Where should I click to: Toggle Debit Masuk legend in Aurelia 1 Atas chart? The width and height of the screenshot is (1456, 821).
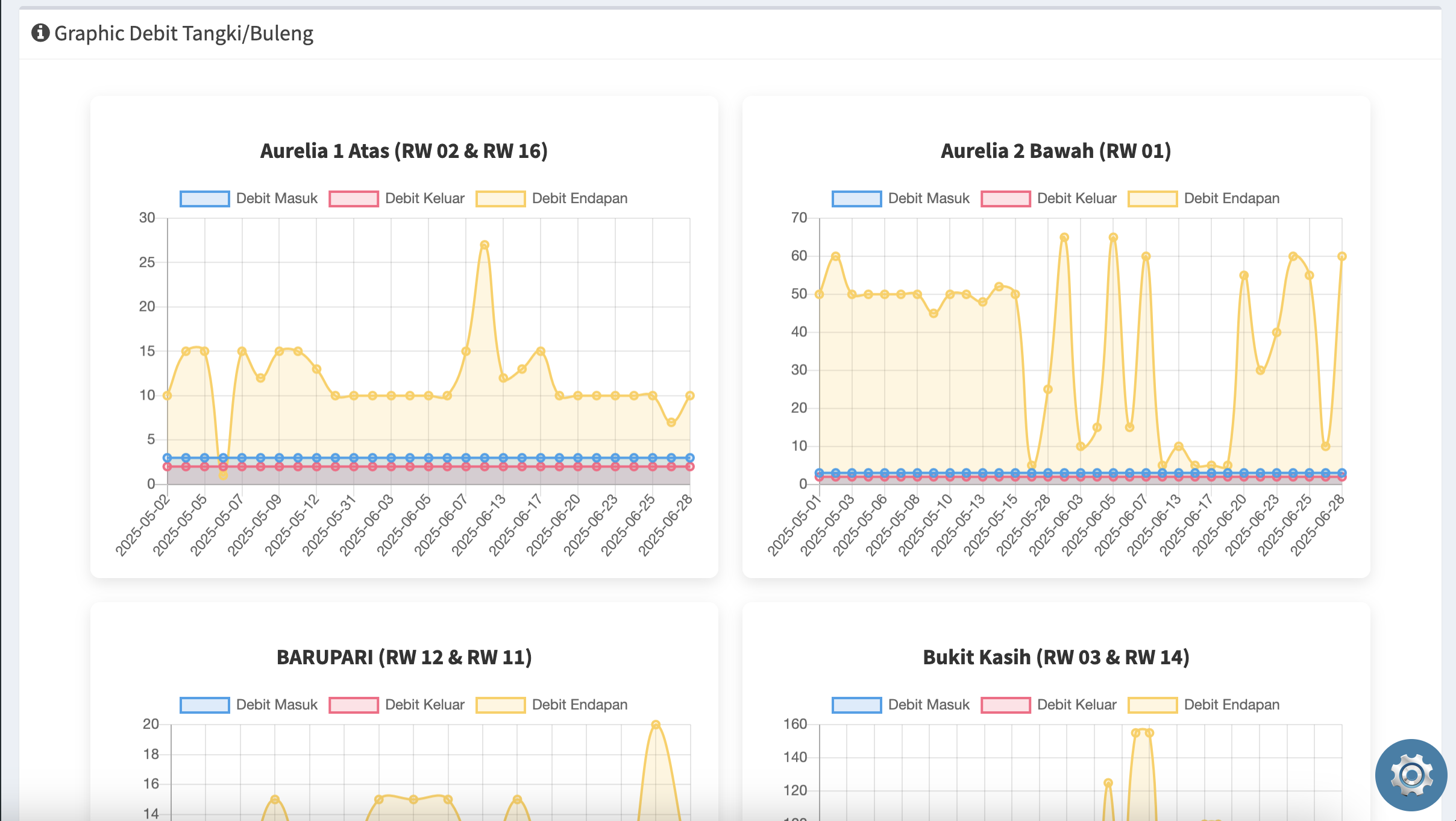click(x=248, y=198)
